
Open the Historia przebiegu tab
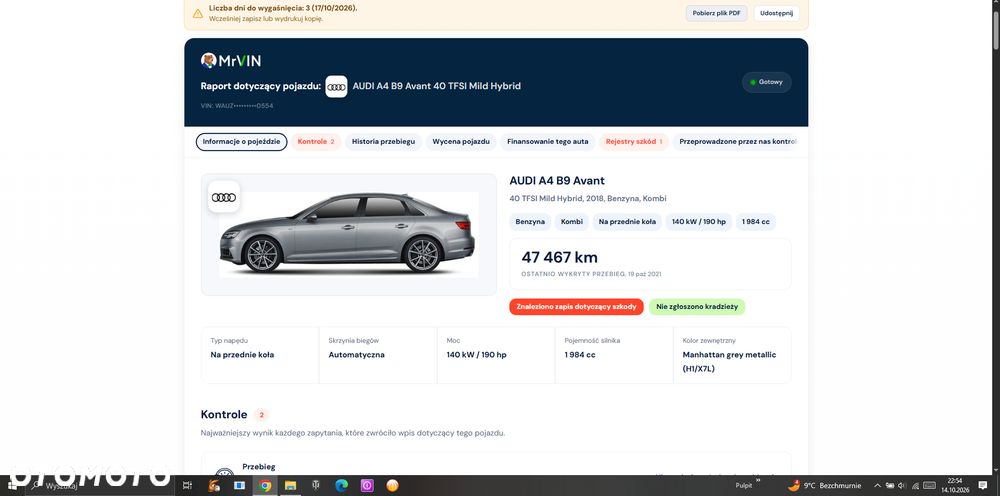click(x=383, y=142)
